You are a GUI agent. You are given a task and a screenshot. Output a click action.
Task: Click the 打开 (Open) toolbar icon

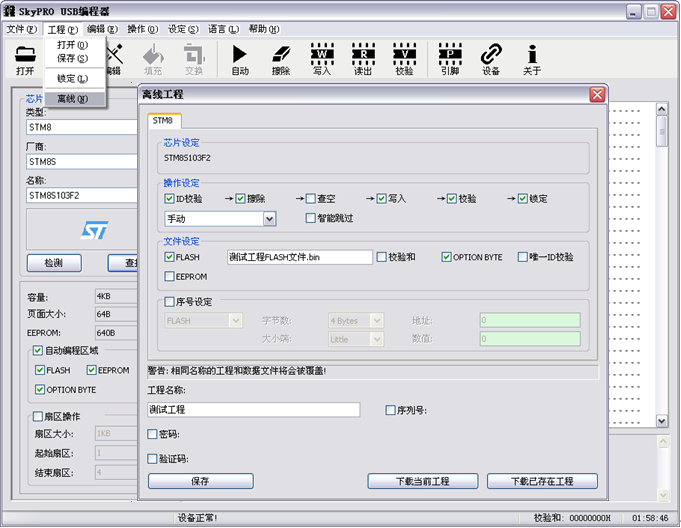point(25,59)
